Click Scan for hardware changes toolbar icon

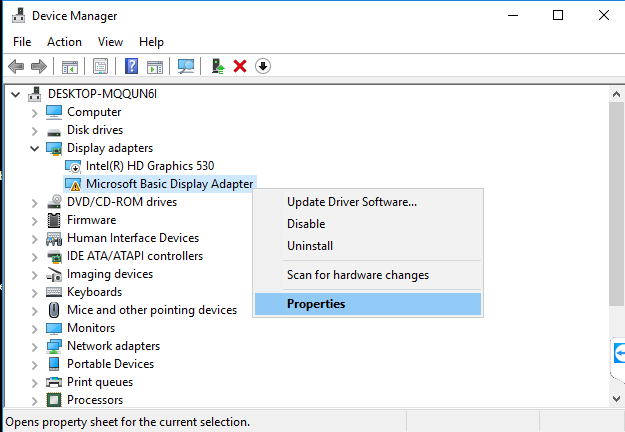tap(186, 66)
